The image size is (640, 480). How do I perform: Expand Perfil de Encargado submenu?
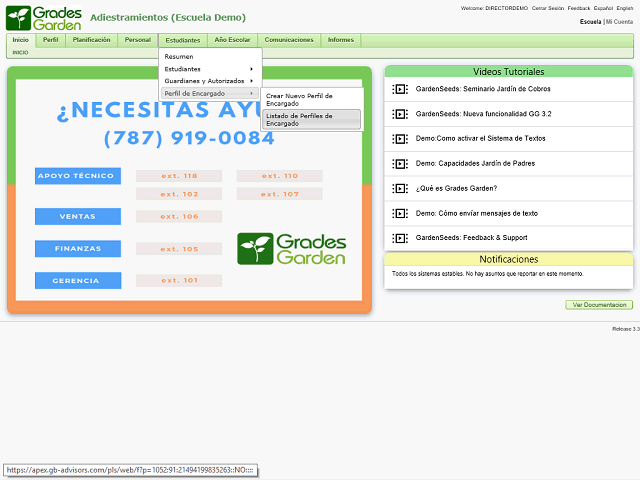click(209, 93)
